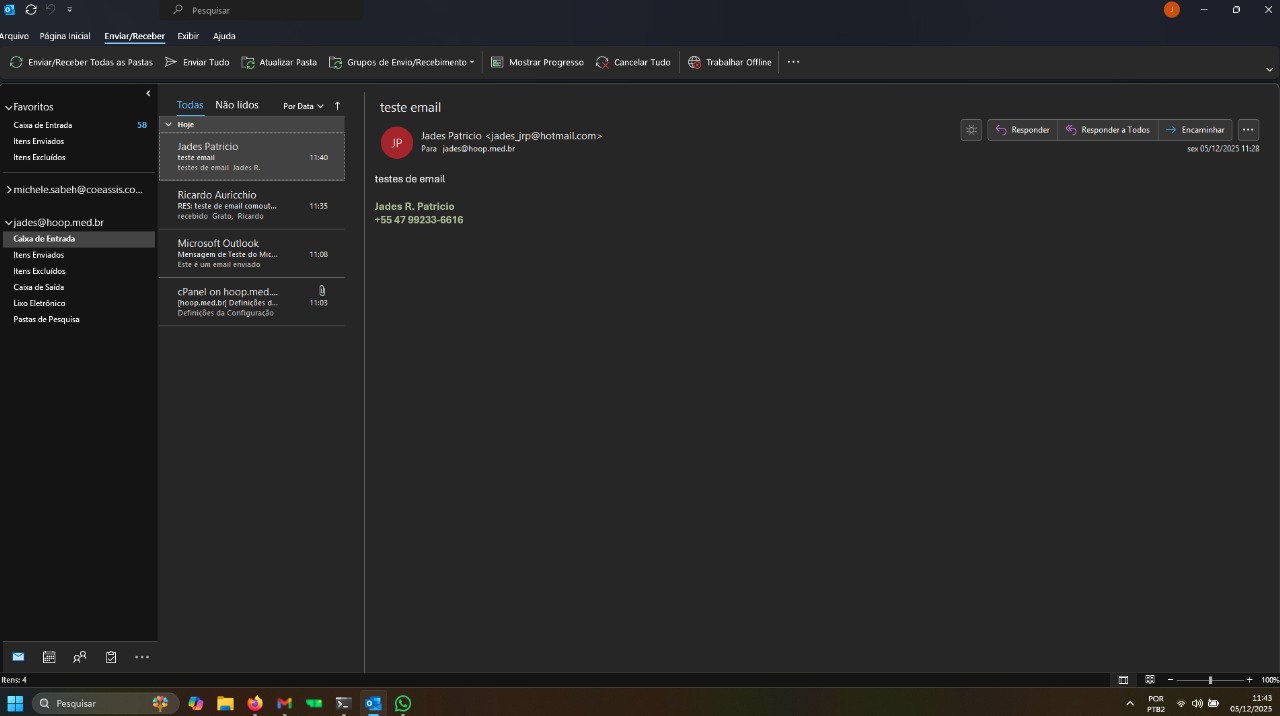Adjust the zoom slider in status bar
The width and height of the screenshot is (1280, 716).
[x=1210, y=680]
